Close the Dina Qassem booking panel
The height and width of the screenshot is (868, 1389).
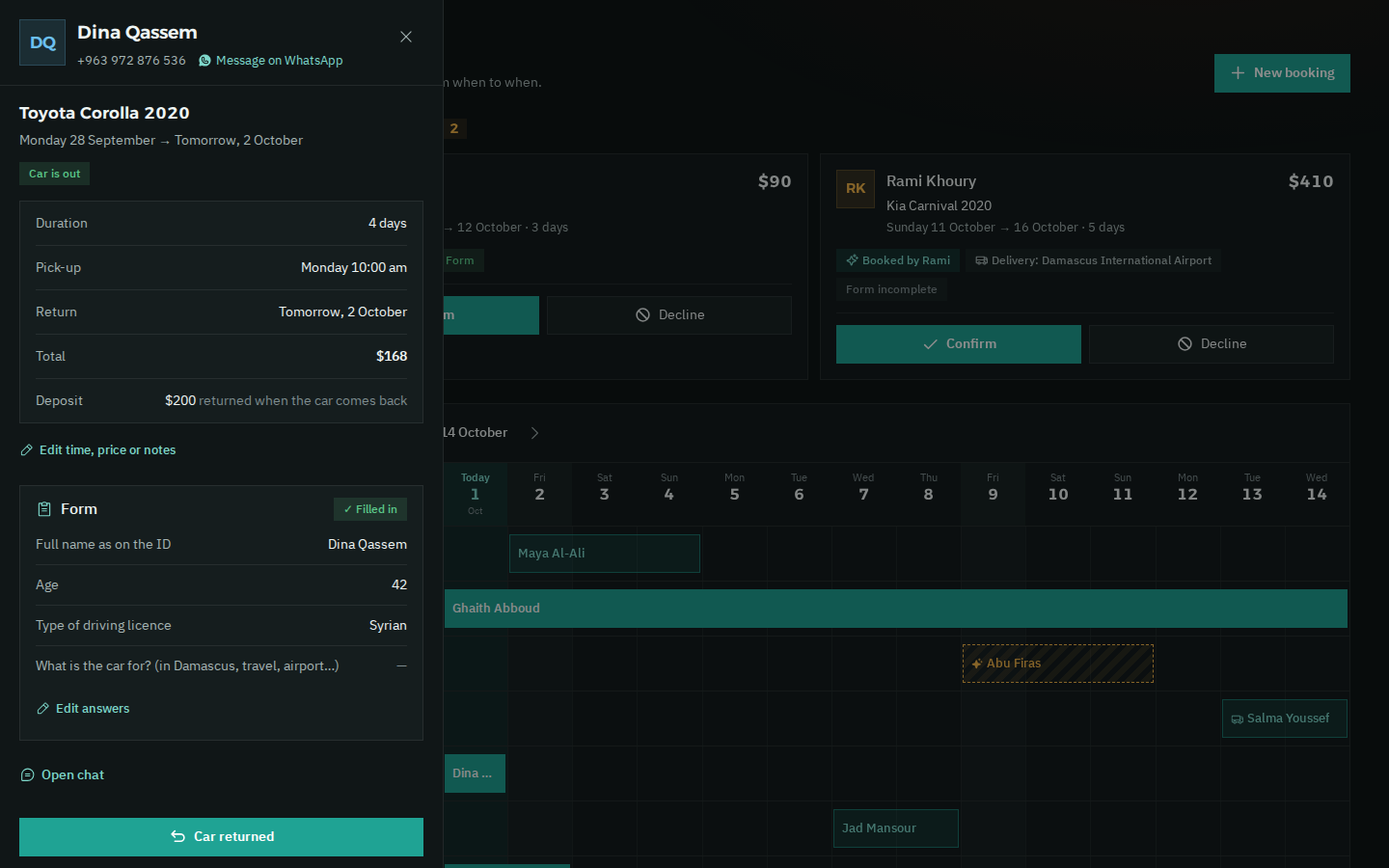pos(406,37)
